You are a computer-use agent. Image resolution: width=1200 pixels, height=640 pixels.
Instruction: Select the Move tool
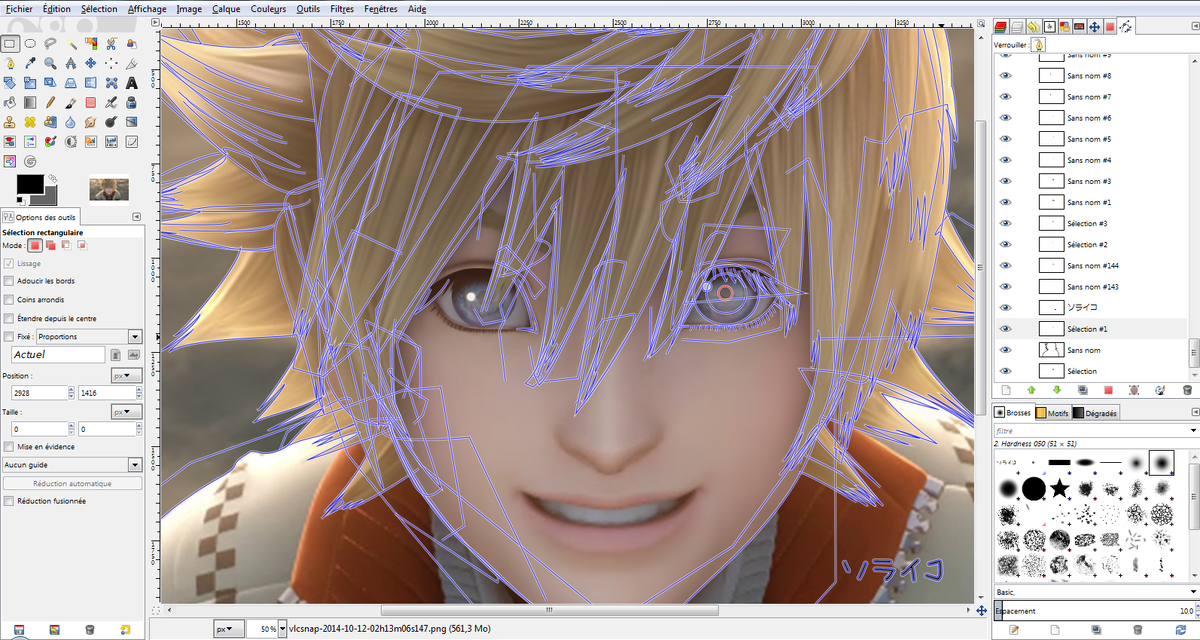point(91,63)
